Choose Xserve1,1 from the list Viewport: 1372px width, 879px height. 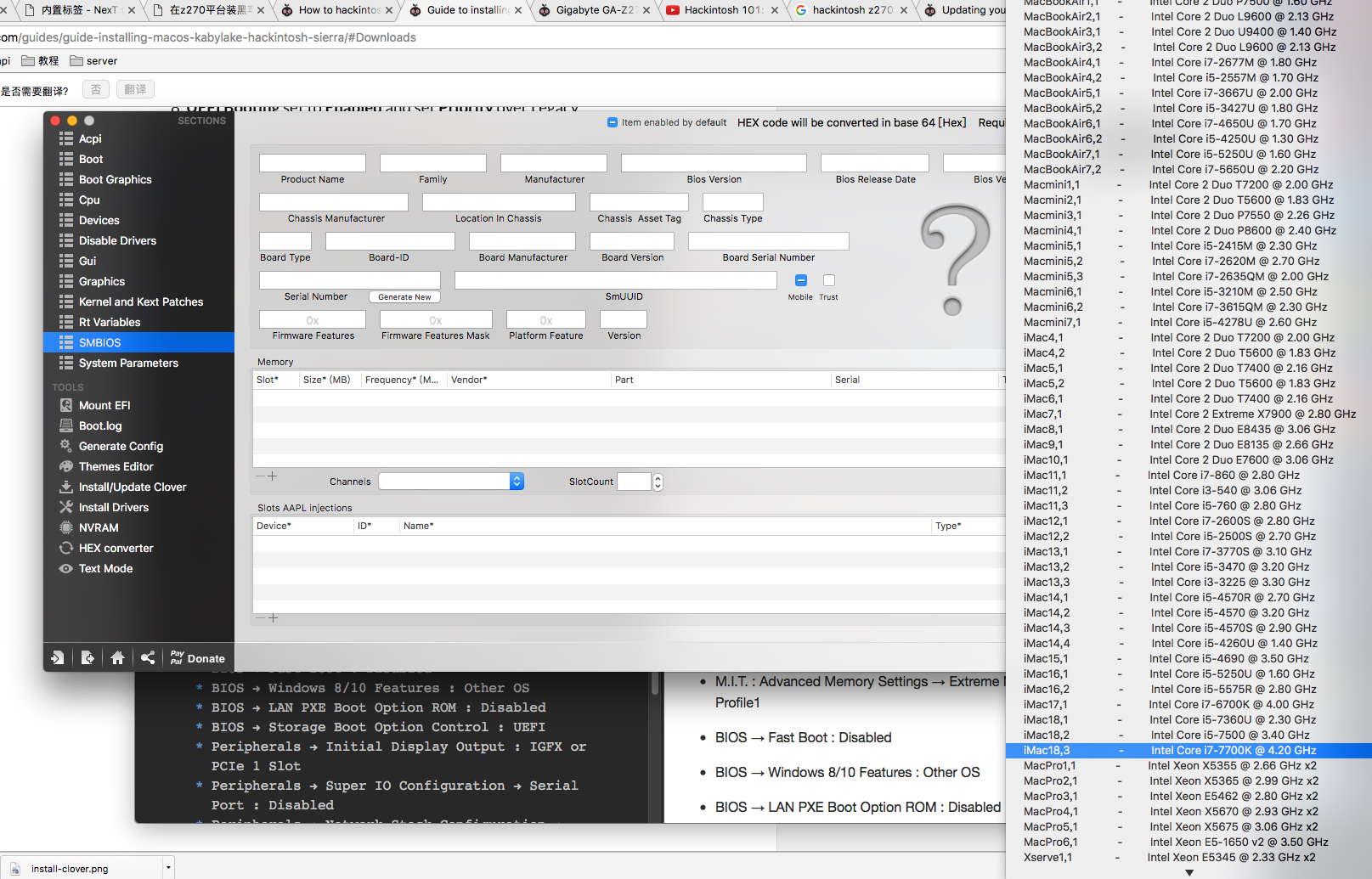coord(1189,858)
